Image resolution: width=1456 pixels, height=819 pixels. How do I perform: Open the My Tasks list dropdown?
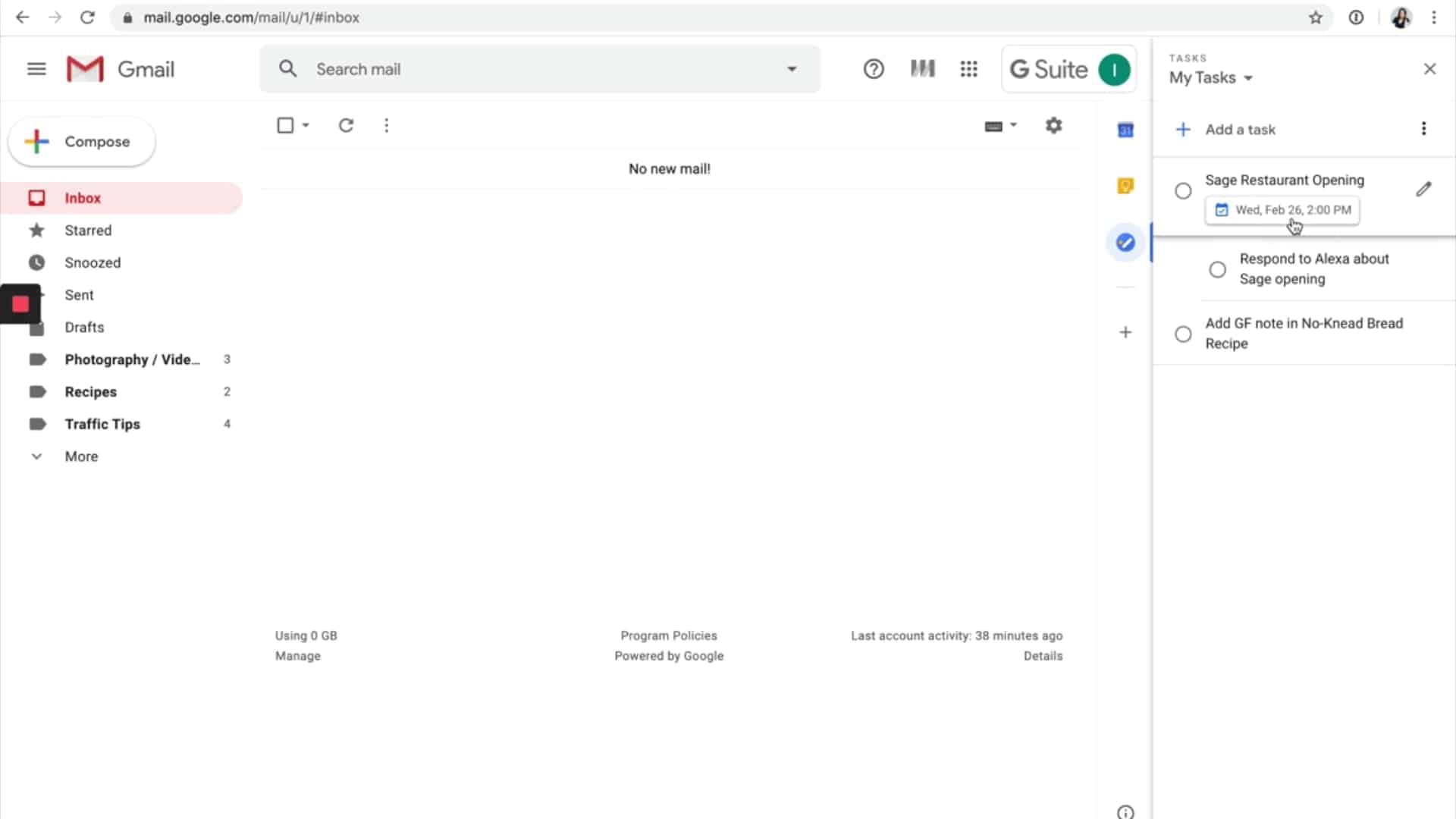1210,77
